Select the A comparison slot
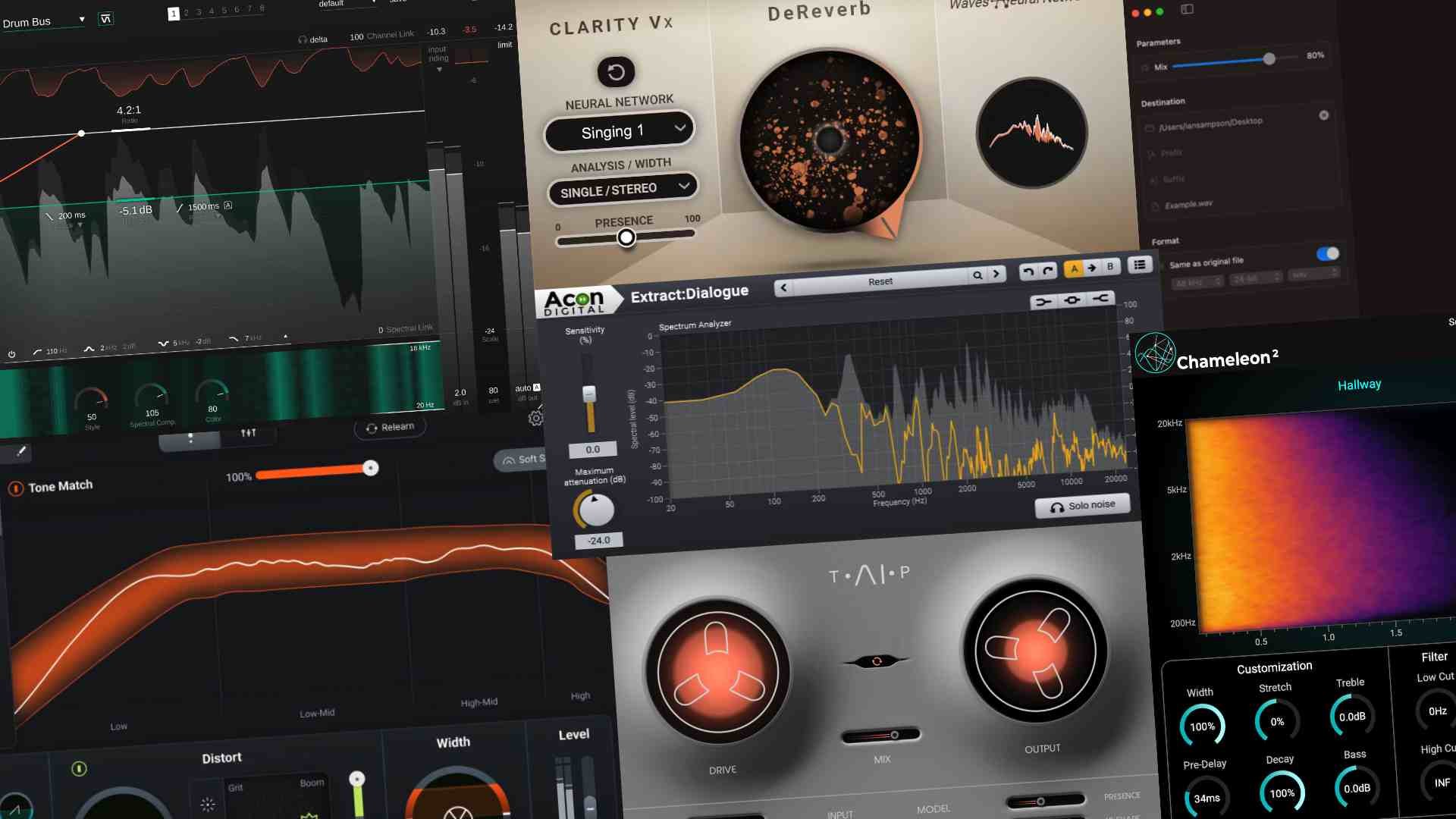 coord(1074,268)
